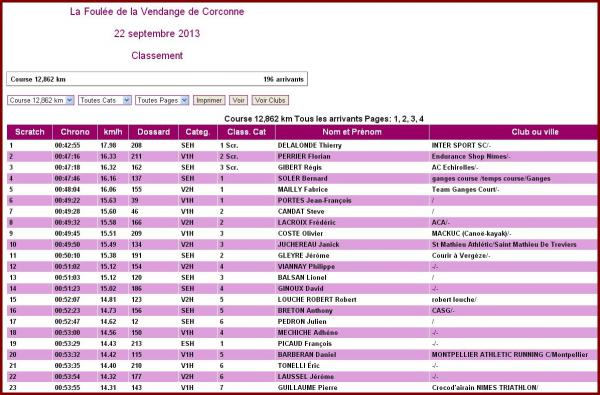Click the title La Foulée de la Vendange de Corconne
This screenshot has height=395, width=600.
157,11
